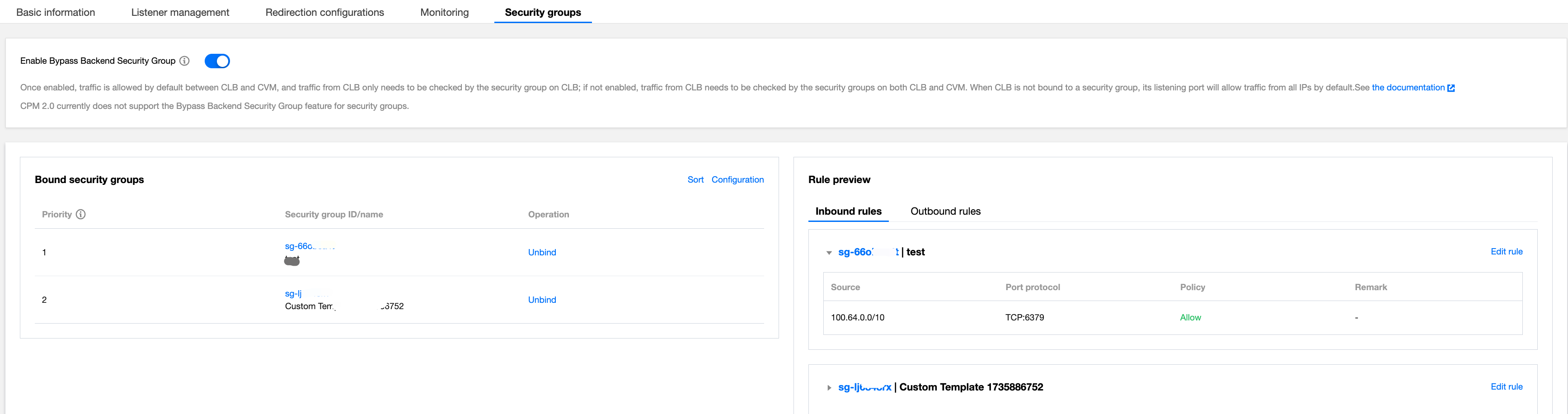Click the external link icon after the documentation
1568x414 pixels.
pyautogui.click(x=1451, y=88)
